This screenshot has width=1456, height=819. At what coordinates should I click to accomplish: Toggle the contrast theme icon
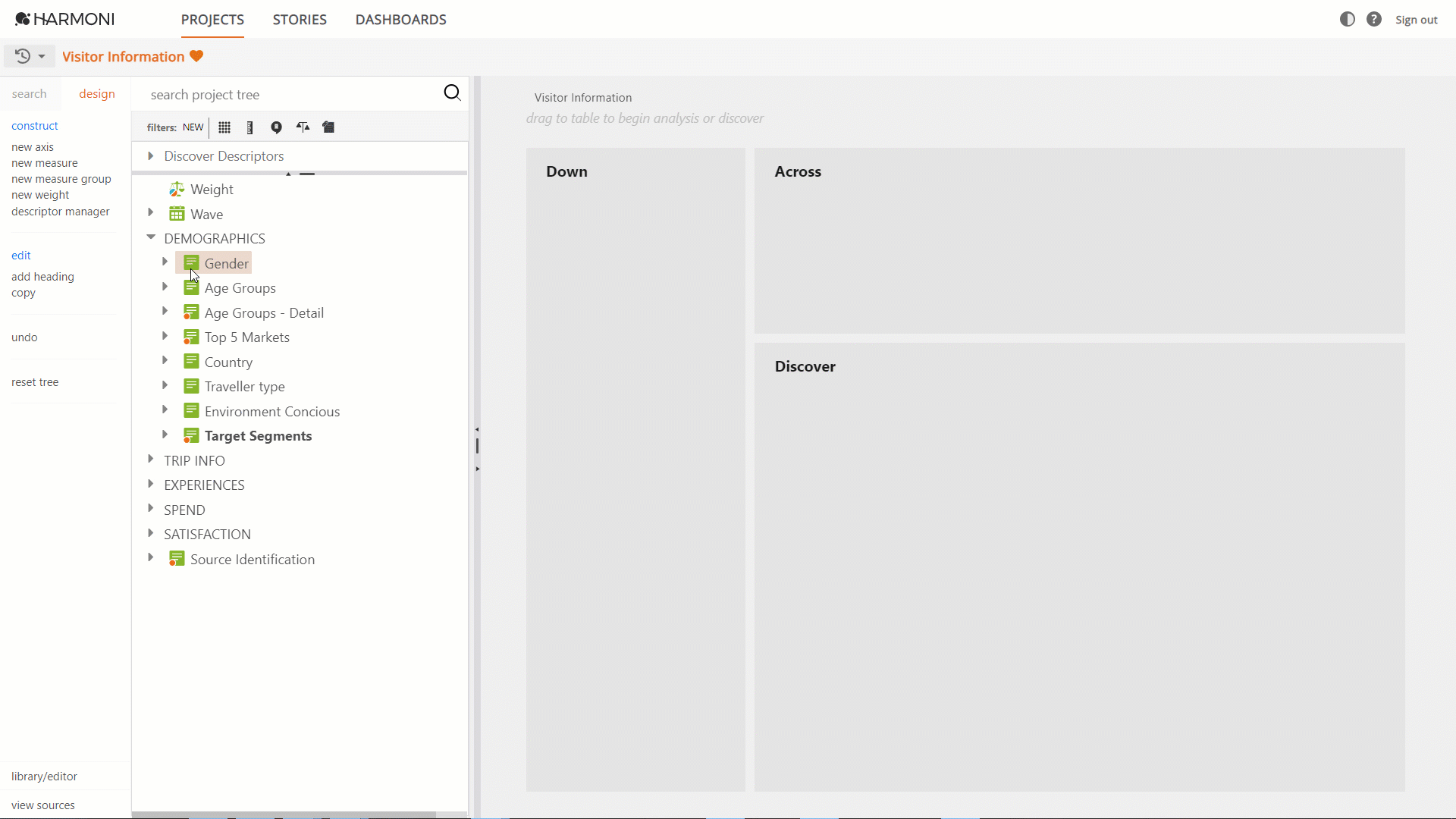coord(1347,19)
